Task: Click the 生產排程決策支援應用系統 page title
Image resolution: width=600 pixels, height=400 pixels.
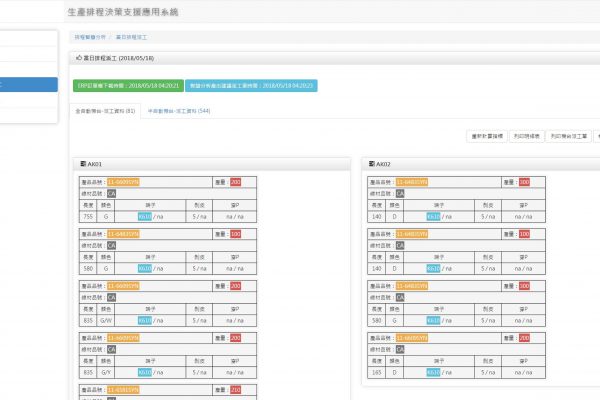Action: [123, 12]
